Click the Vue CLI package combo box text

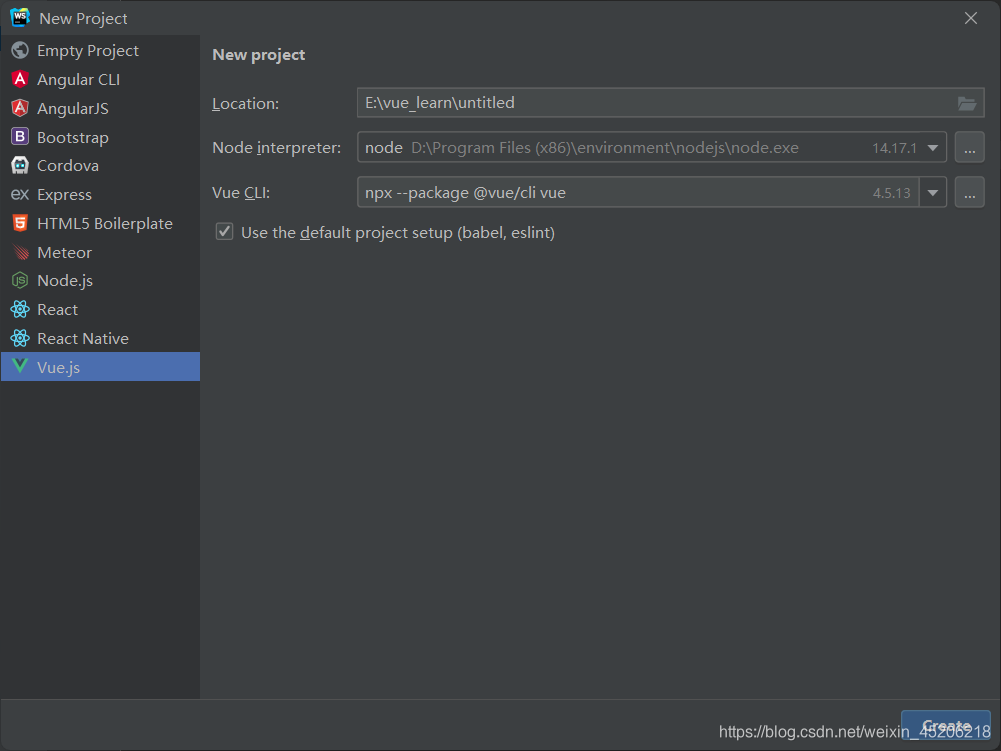465,192
